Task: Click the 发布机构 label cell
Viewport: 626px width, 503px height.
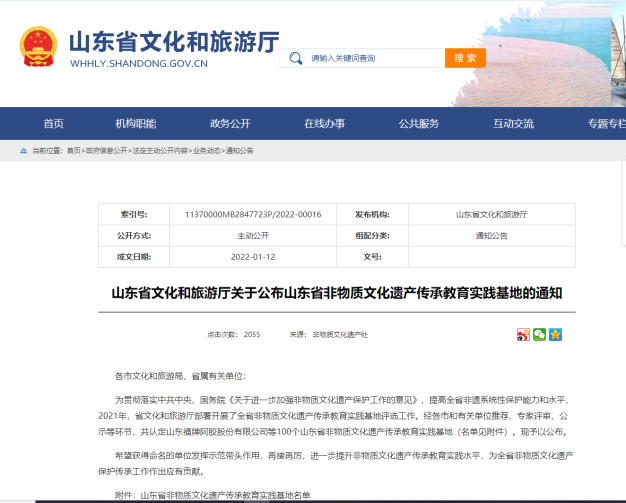Action: tap(372, 214)
